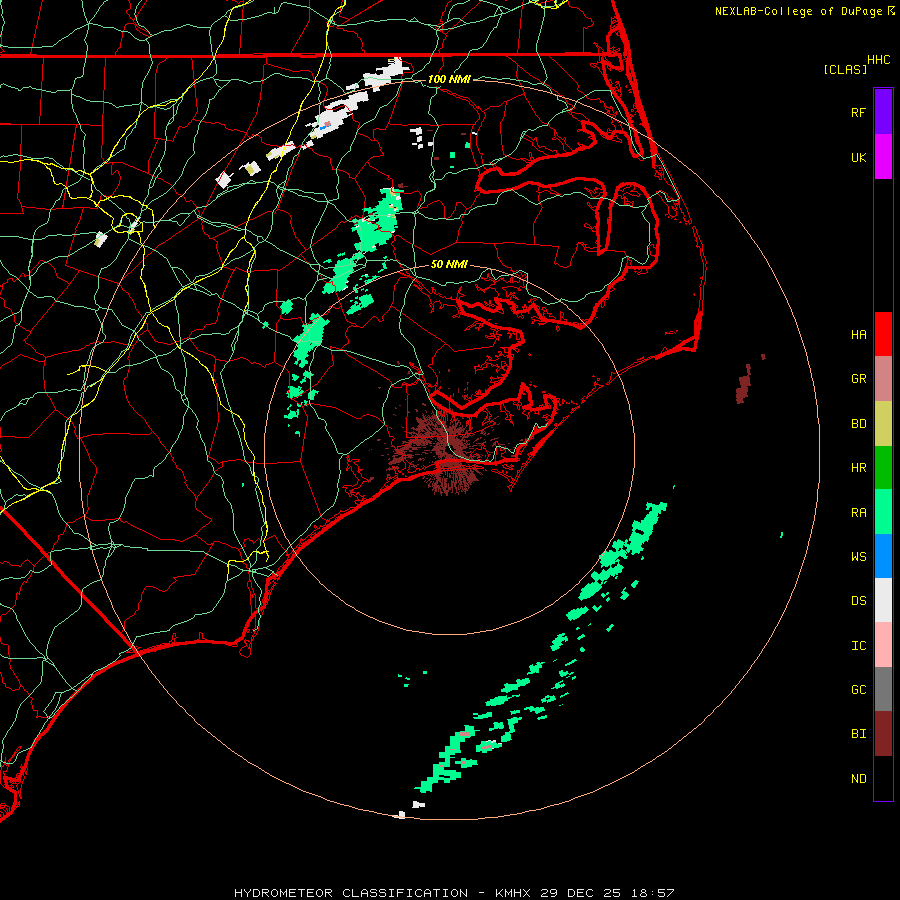Click the 'DS' legend label
Viewport: 900px width, 900px height.
tap(858, 601)
